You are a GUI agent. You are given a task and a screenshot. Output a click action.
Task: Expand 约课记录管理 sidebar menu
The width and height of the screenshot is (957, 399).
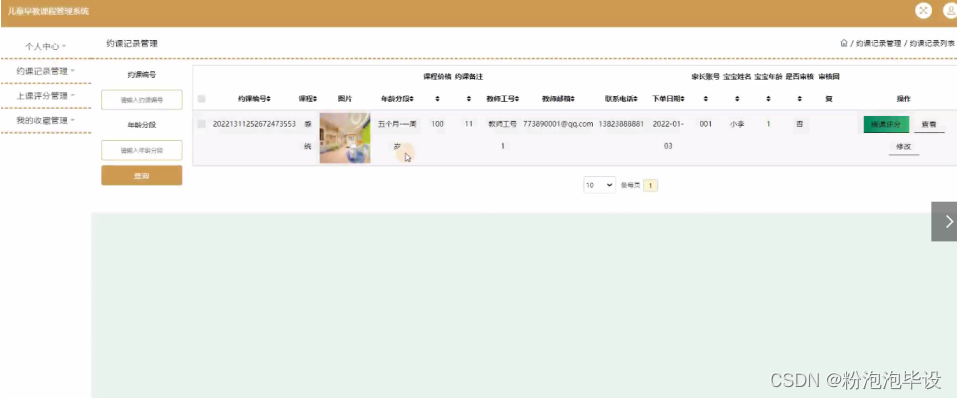pos(45,71)
